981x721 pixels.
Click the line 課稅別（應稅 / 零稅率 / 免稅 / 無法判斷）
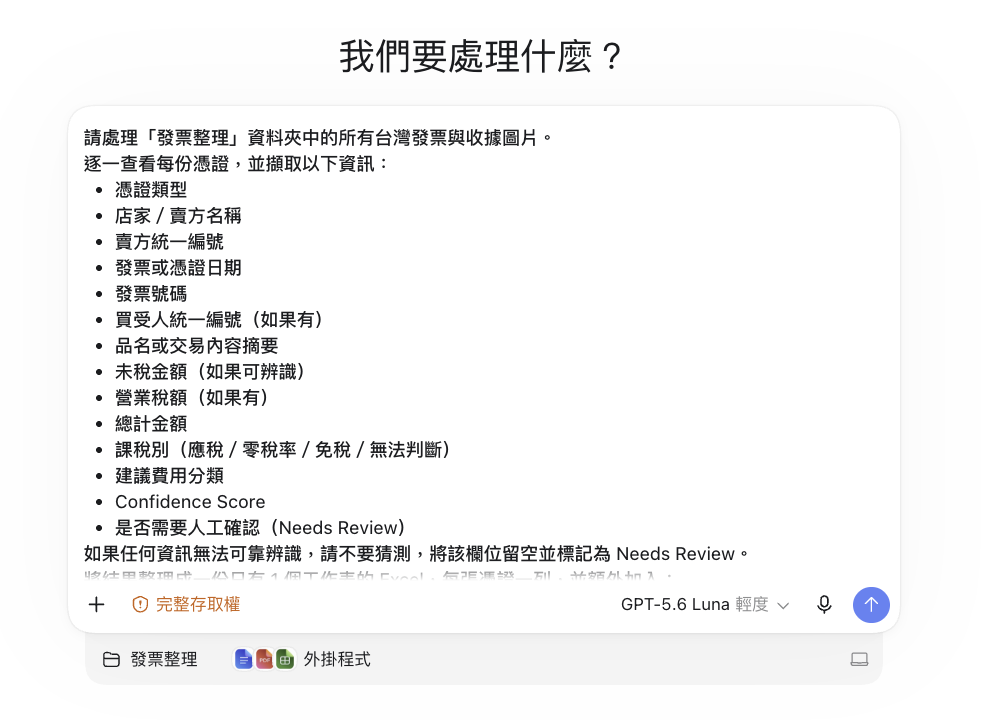[283, 450]
